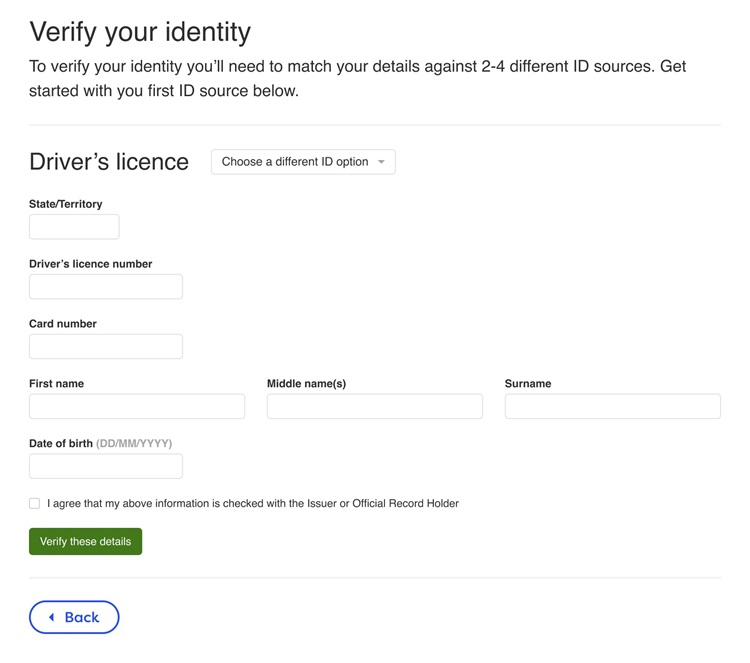Go back using the Back button
The width and height of the screenshot is (750, 663).
[x=74, y=618]
